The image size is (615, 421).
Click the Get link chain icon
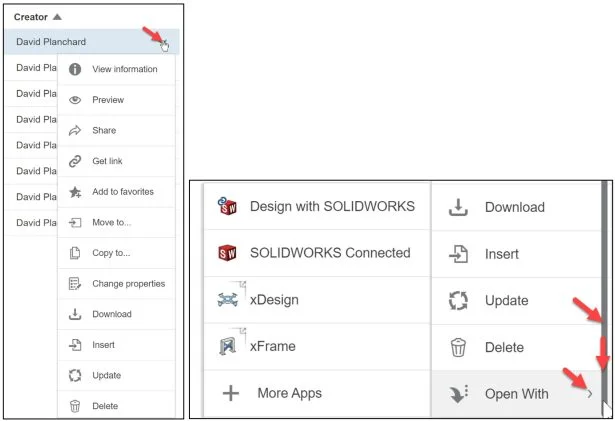click(74, 161)
